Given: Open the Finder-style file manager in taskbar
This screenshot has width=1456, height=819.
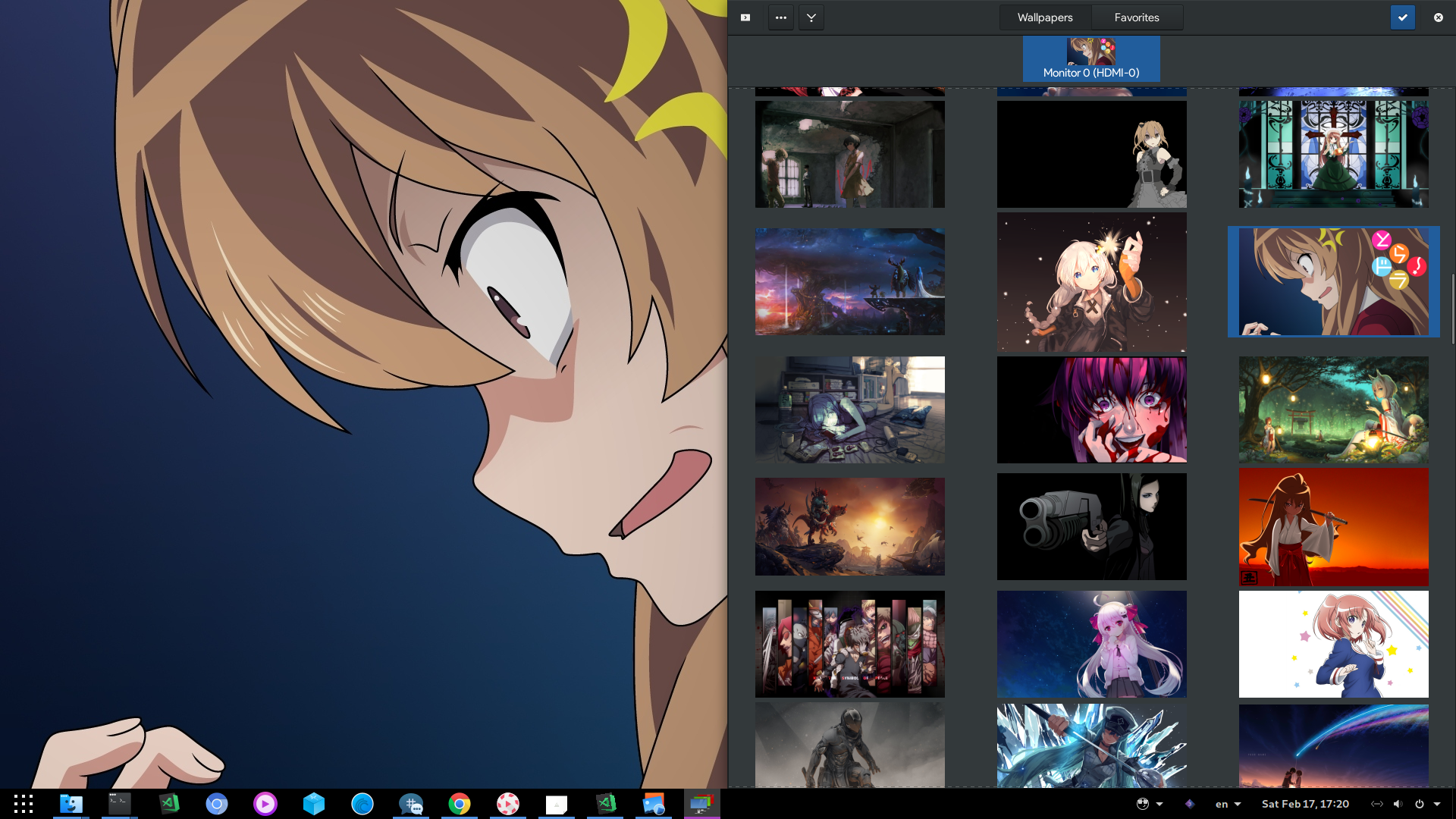Looking at the screenshot, I should pyautogui.click(x=71, y=804).
